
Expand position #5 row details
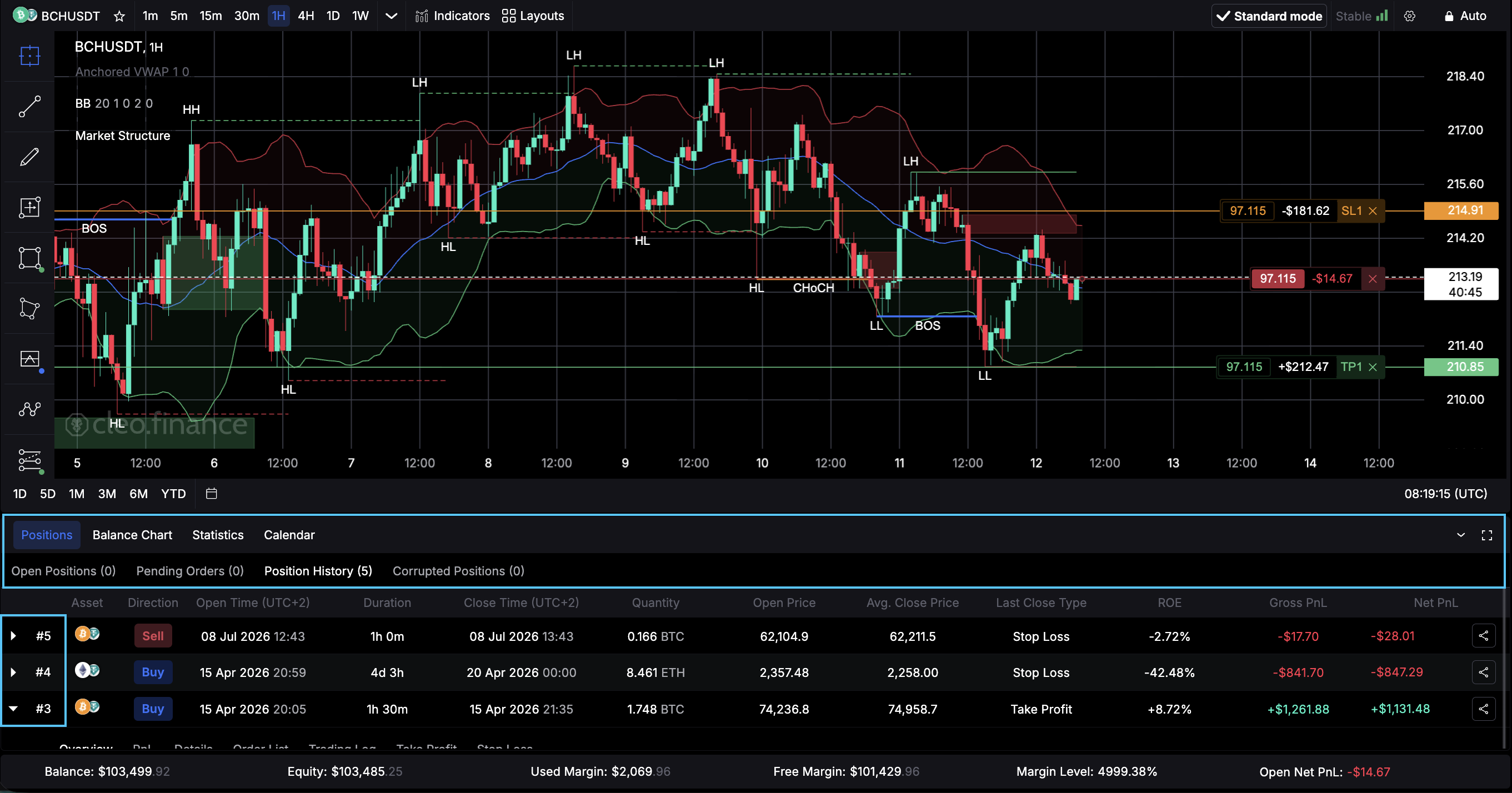pyautogui.click(x=13, y=636)
